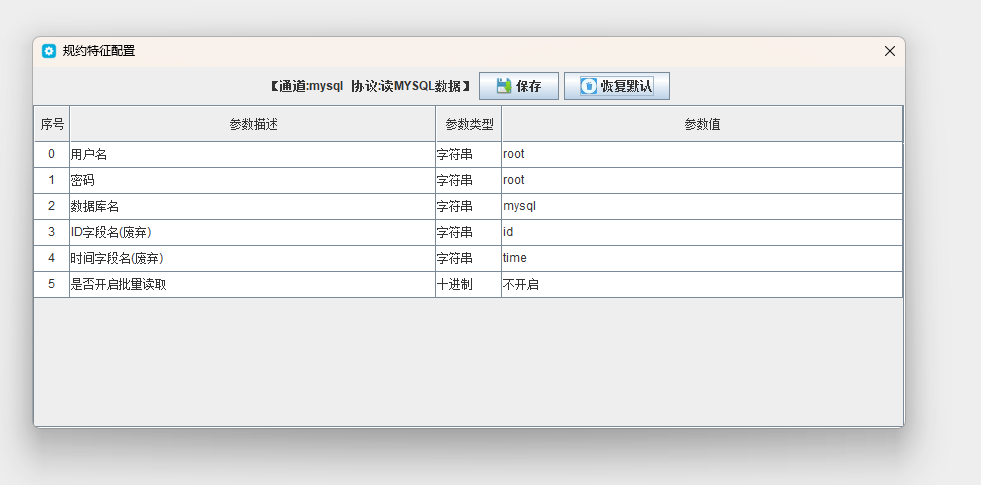Click the time field value cell
Screen dimensions: 981x485
click(x=702, y=258)
